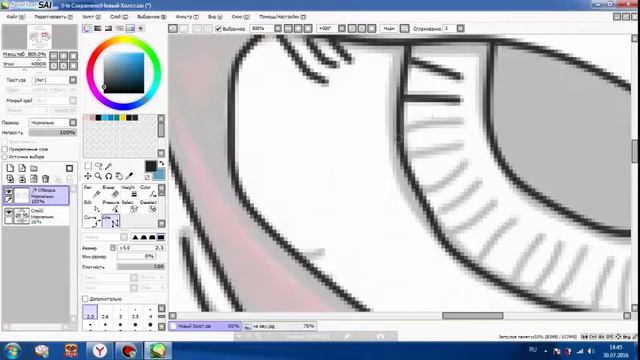This screenshot has height=360, width=640.
Task: Select the sharpest triangle brush edge shape
Action: 135,237
